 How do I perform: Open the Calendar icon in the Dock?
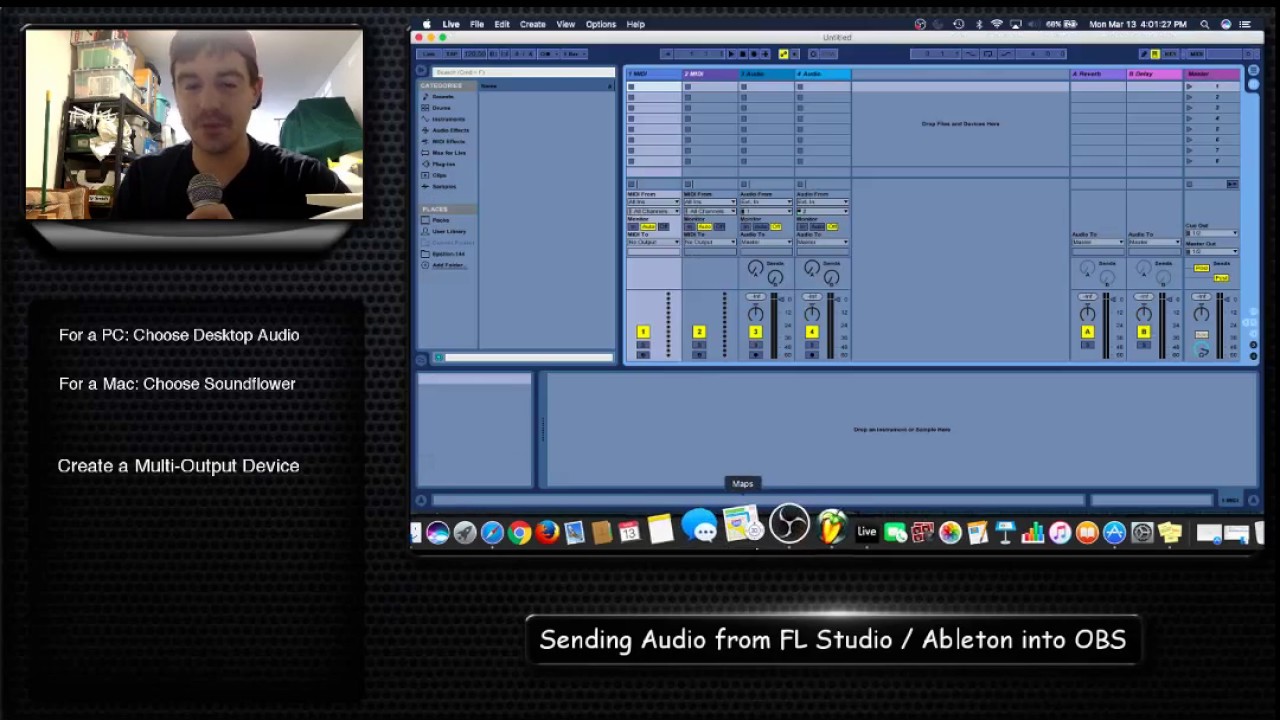click(x=629, y=533)
